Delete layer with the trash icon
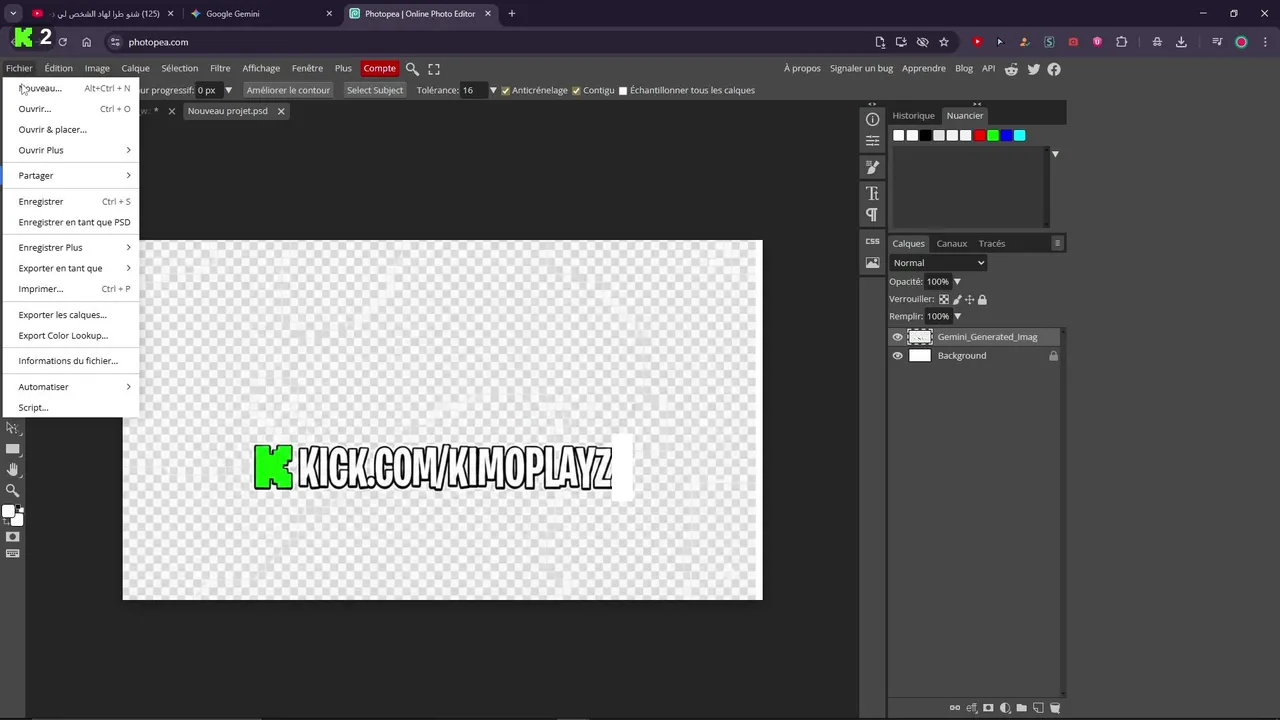Image resolution: width=1280 pixels, height=720 pixels. click(x=1054, y=708)
